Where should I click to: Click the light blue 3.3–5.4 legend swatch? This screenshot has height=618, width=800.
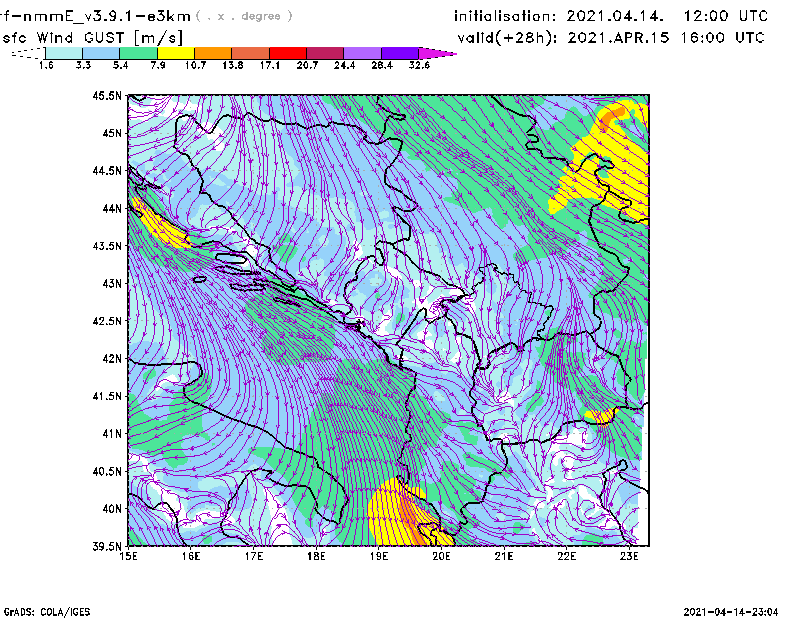click(101, 53)
